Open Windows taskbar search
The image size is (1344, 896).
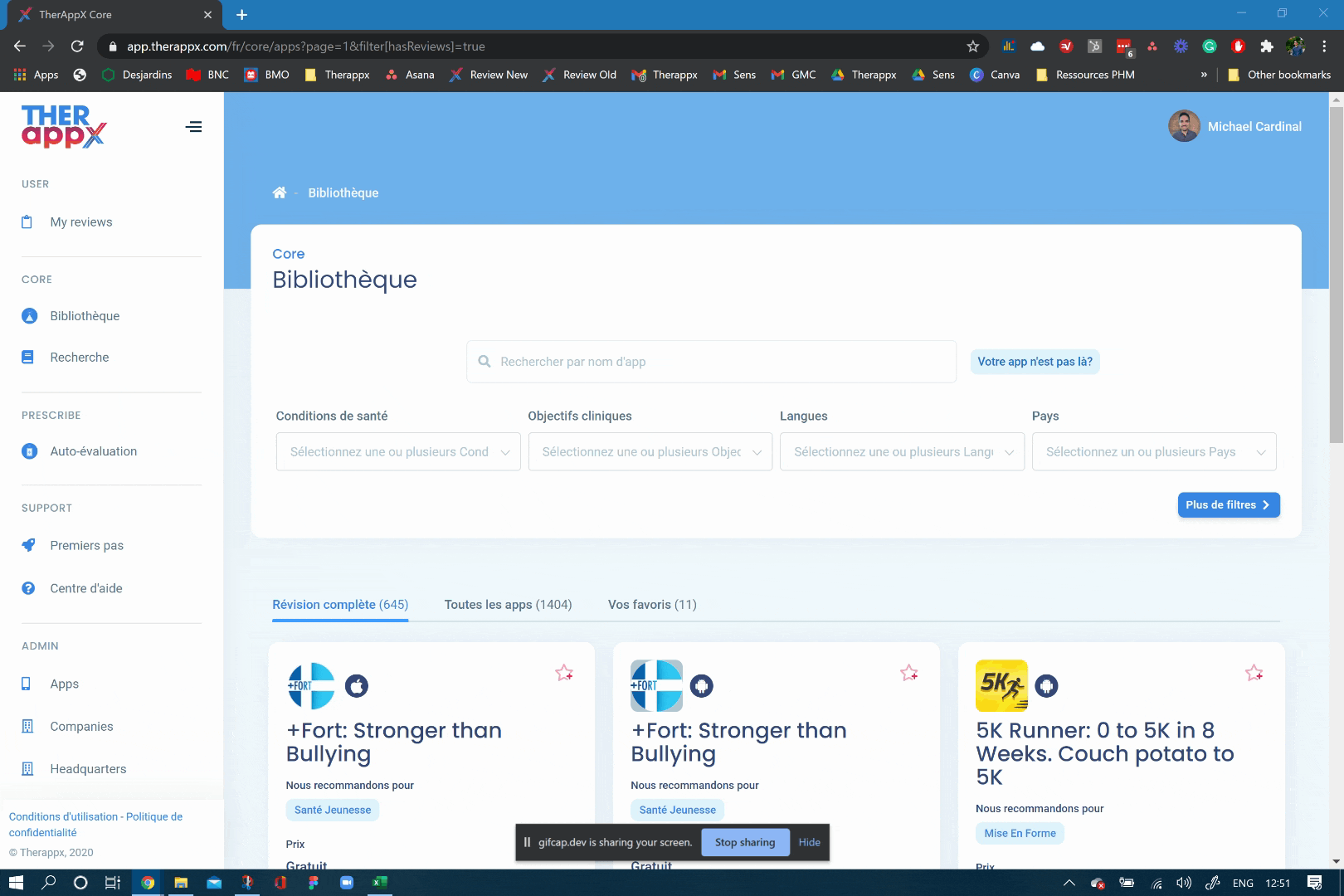(x=48, y=883)
